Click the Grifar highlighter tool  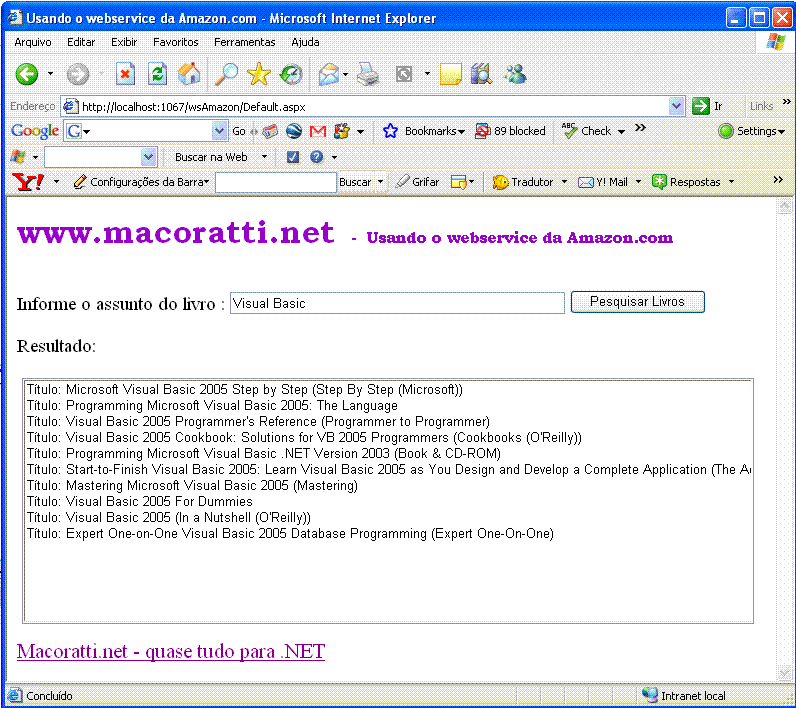[x=417, y=182]
